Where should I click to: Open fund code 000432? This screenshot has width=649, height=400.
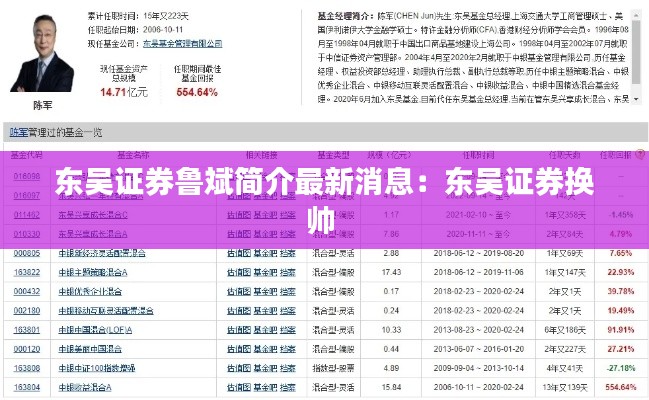(27, 291)
